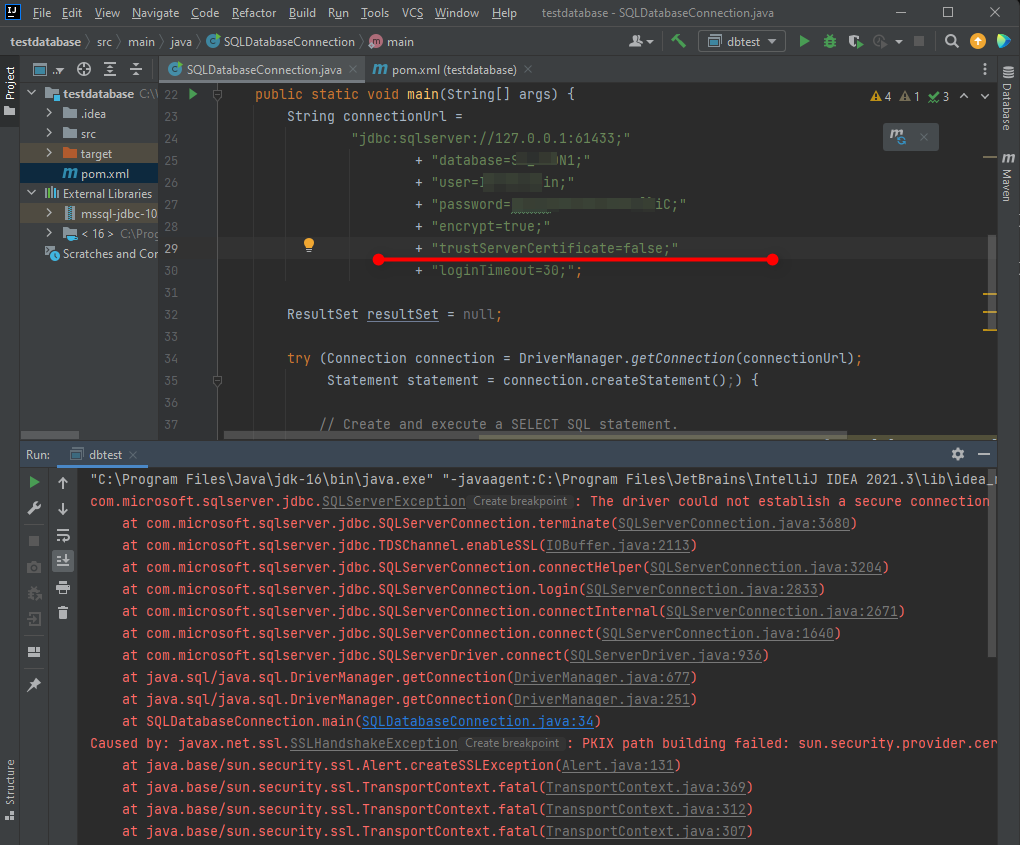1020x845 pixels.
Task: Click the Project panel horizontal scrollbar
Action: [x=49, y=435]
